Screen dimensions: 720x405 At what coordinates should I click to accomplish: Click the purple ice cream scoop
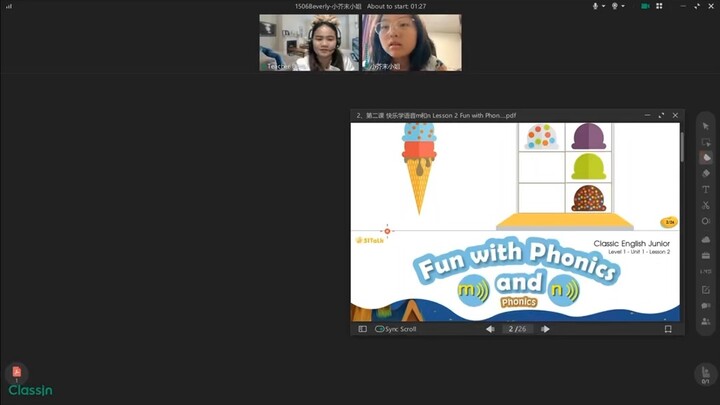[x=588, y=136]
